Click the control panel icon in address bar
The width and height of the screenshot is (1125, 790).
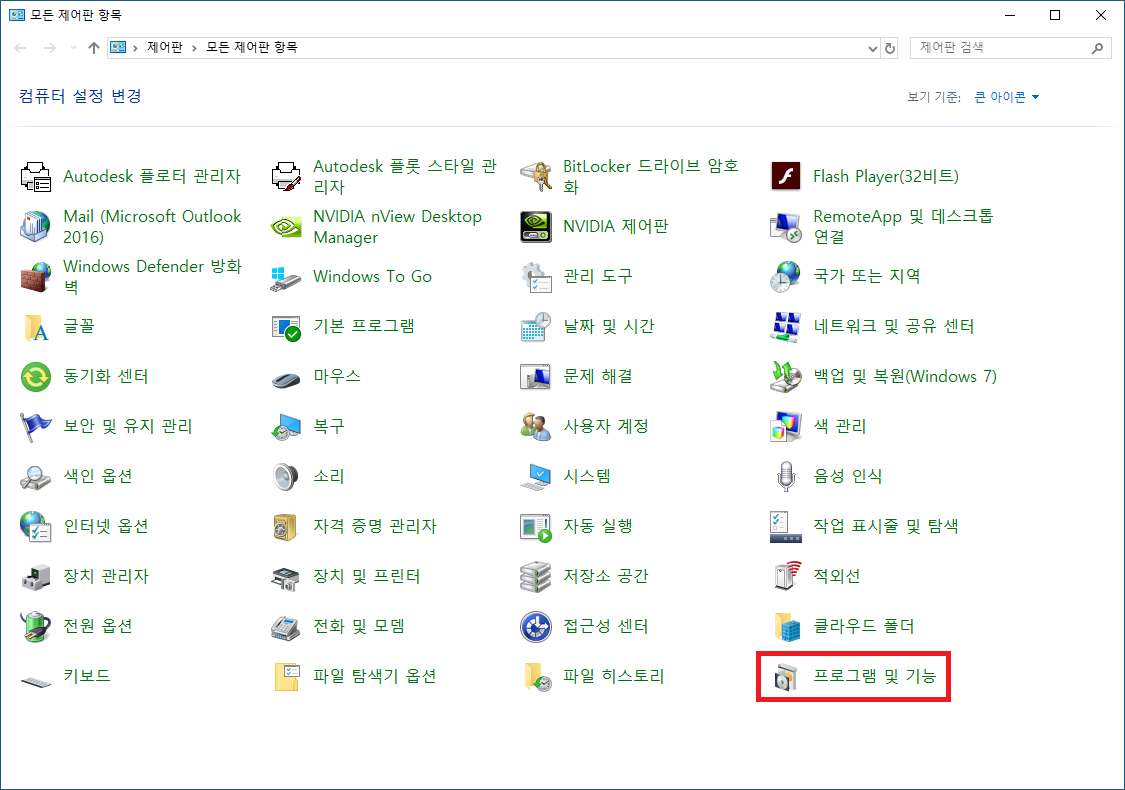pos(118,48)
